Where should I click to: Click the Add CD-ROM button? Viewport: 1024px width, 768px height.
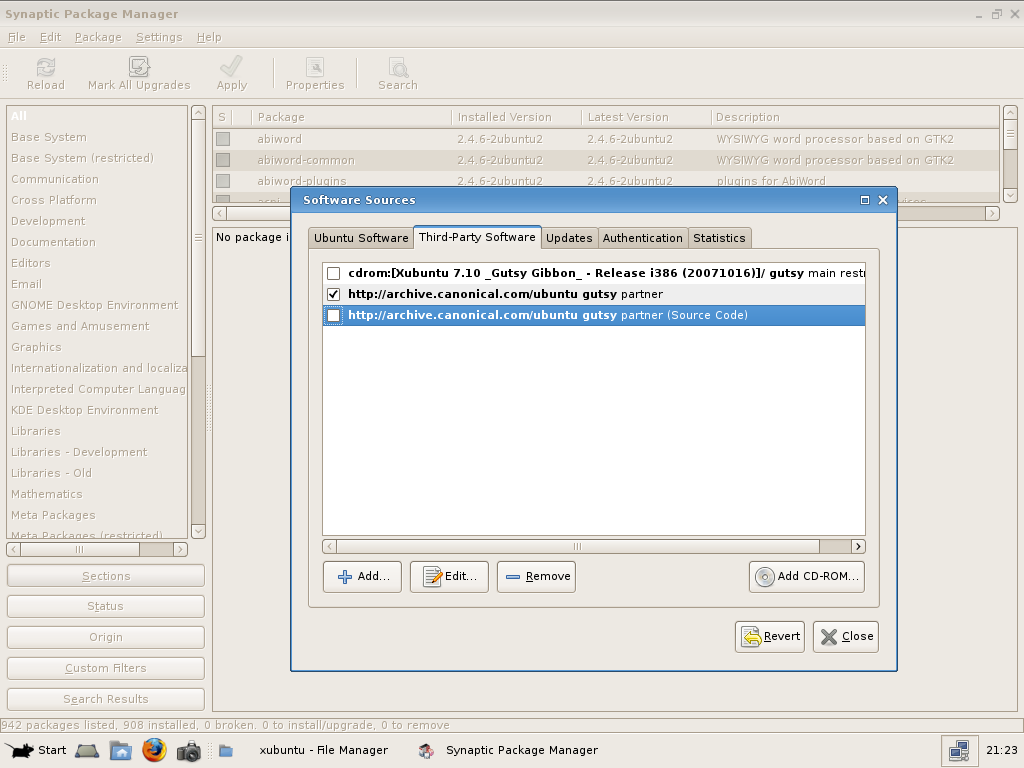coord(807,577)
